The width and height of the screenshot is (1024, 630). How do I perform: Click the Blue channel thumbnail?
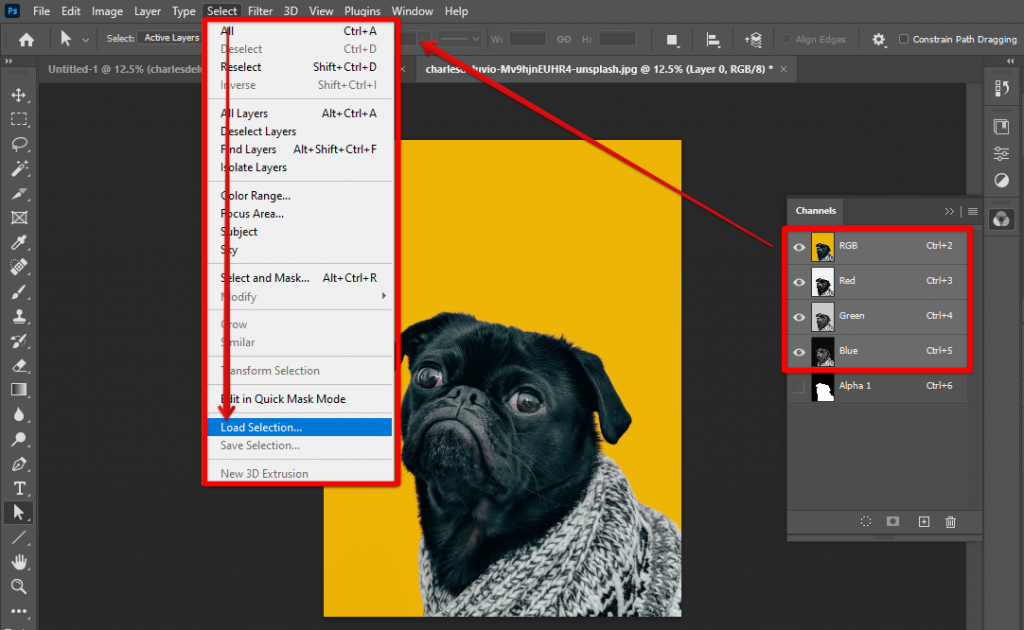click(822, 351)
